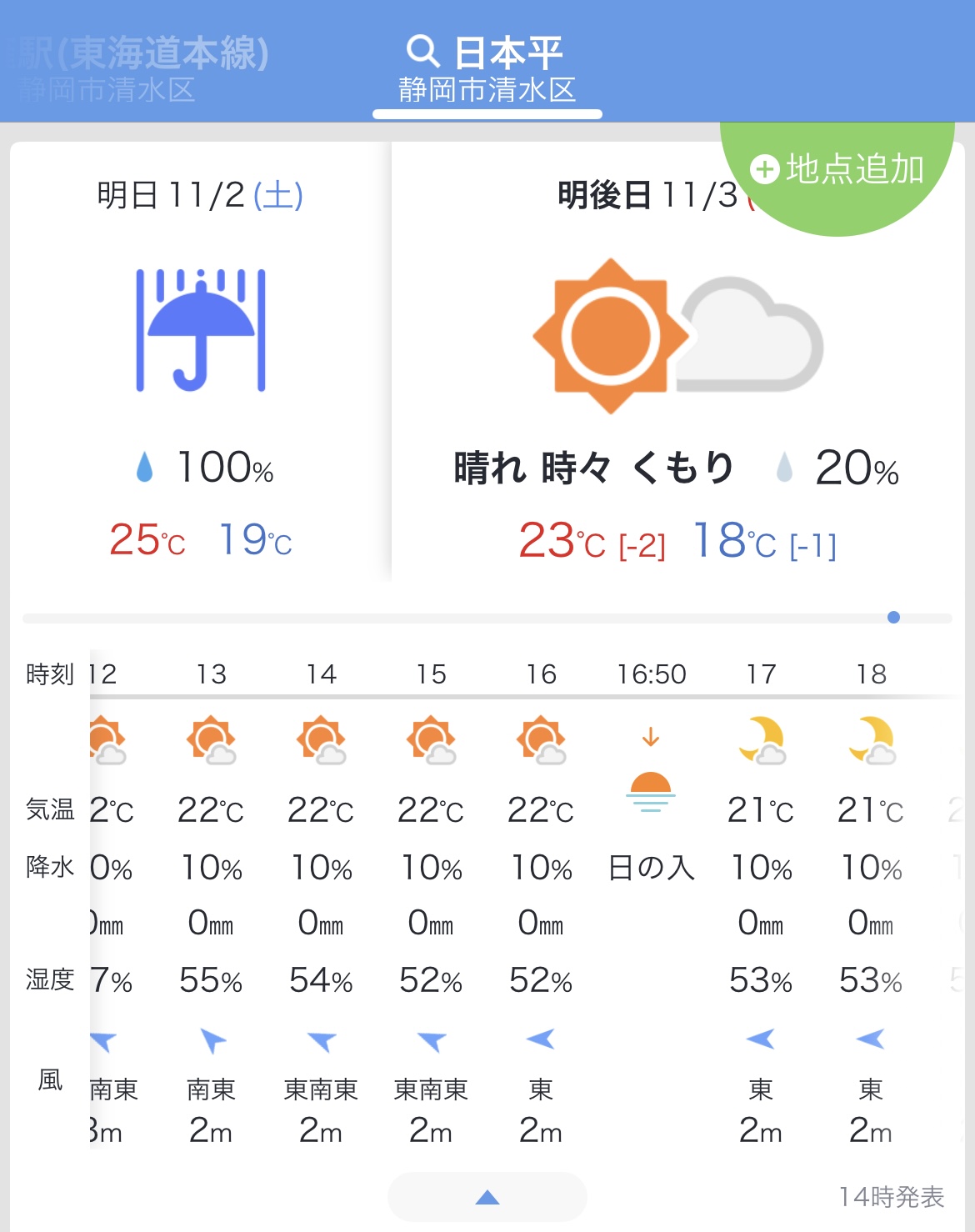Tap the sunny with clouds icon for 11/3

pyautogui.click(x=677, y=336)
